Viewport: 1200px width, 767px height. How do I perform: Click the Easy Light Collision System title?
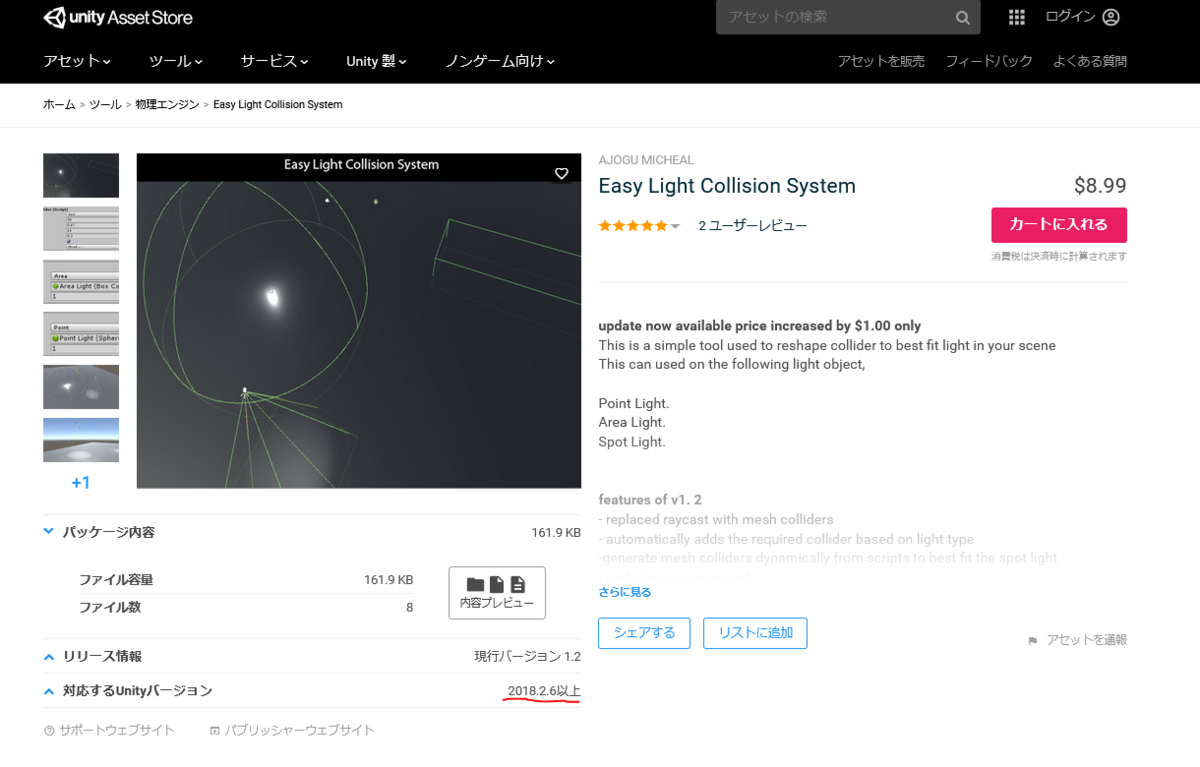point(727,186)
